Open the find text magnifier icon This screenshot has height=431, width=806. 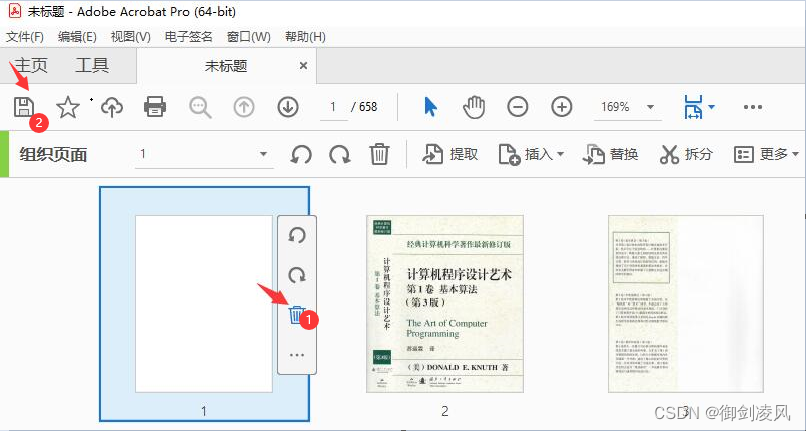pyautogui.click(x=200, y=107)
